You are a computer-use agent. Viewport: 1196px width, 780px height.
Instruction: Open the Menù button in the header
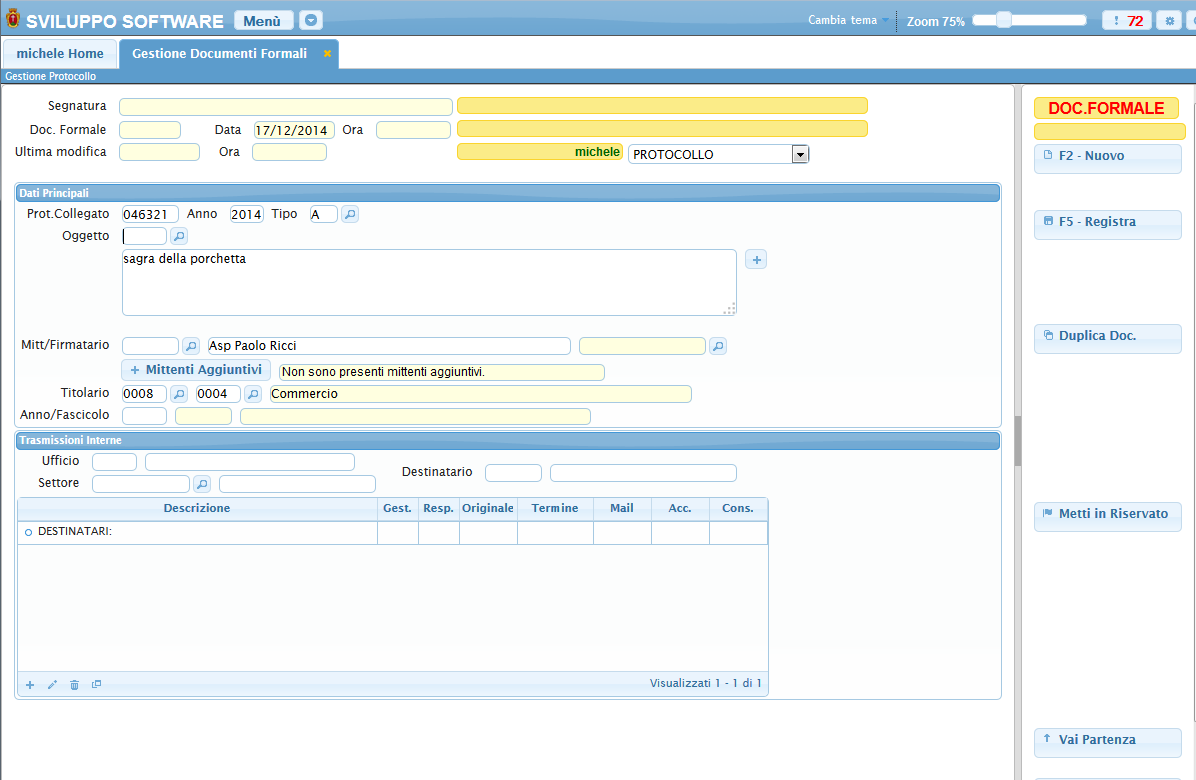pyautogui.click(x=263, y=21)
